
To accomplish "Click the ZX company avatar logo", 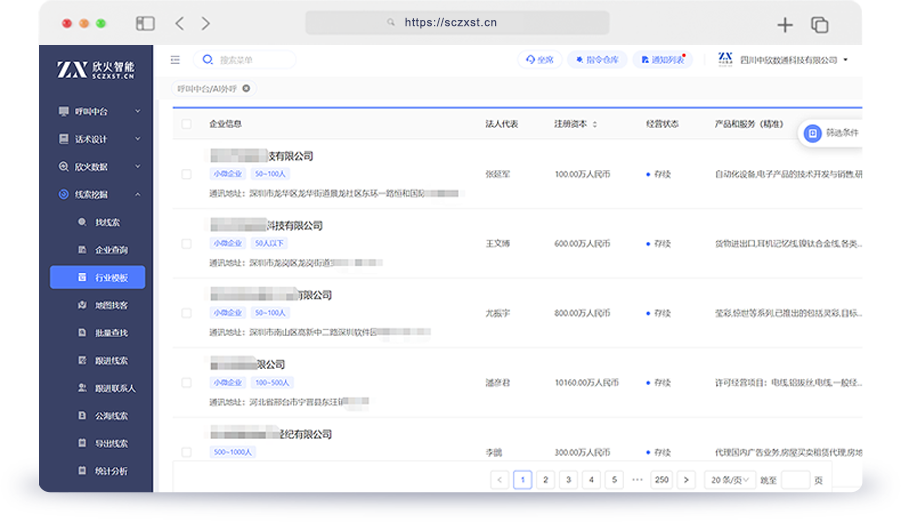I will point(725,59).
